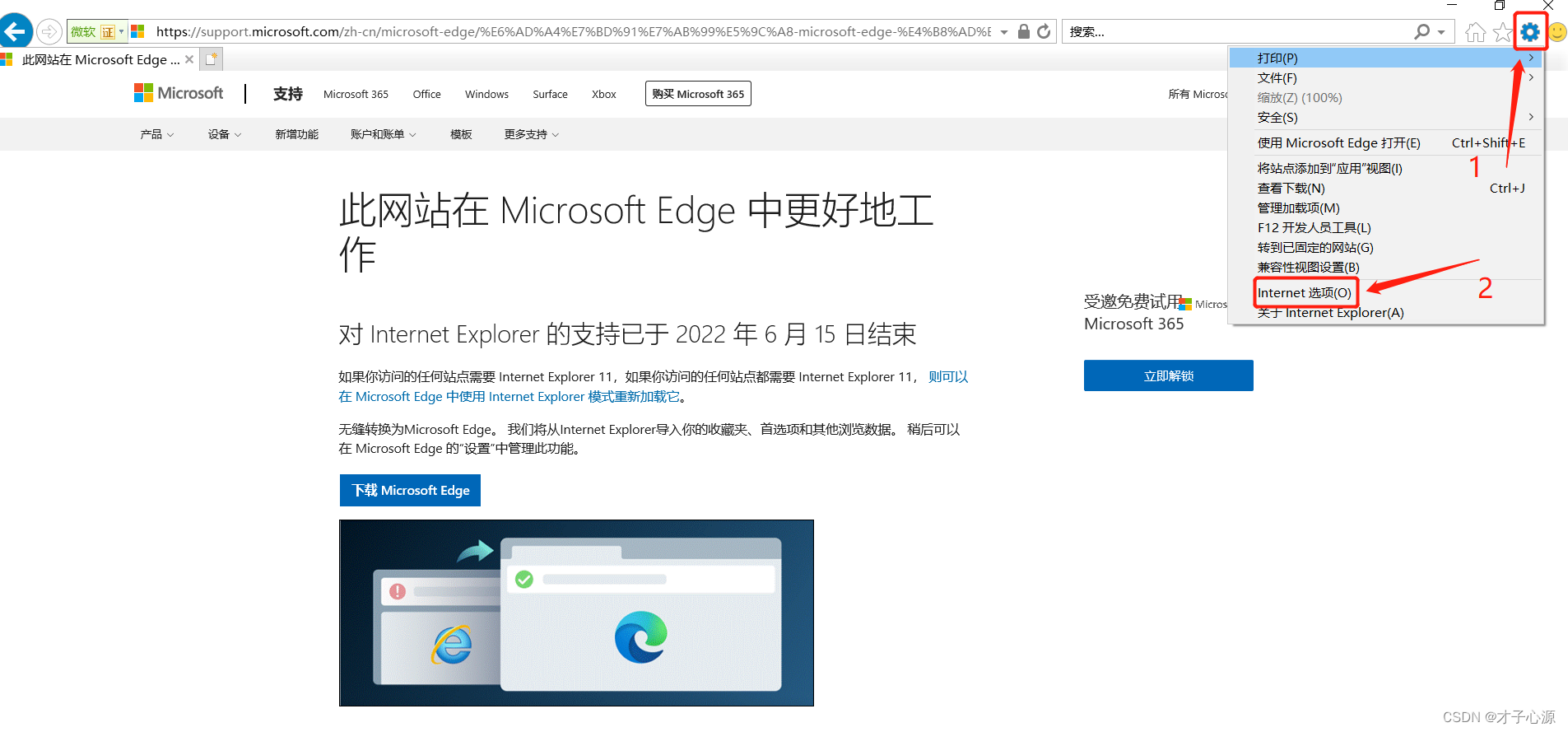The width and height of the screenshot is (1568, 732).
Task: Open the Surface nav link
Action: coord(550,94)
